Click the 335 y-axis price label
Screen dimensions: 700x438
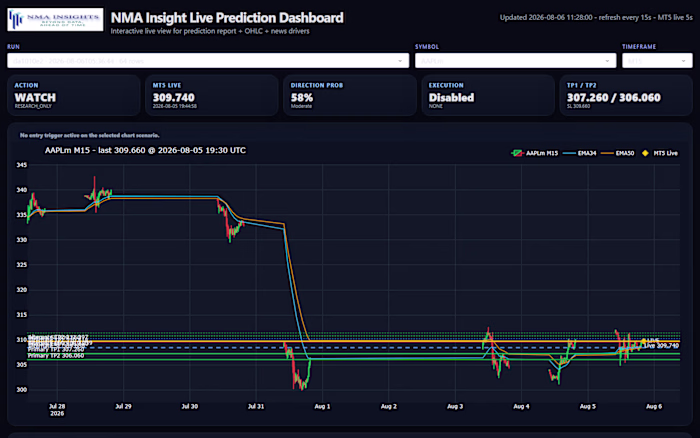(x=21, y=215)
